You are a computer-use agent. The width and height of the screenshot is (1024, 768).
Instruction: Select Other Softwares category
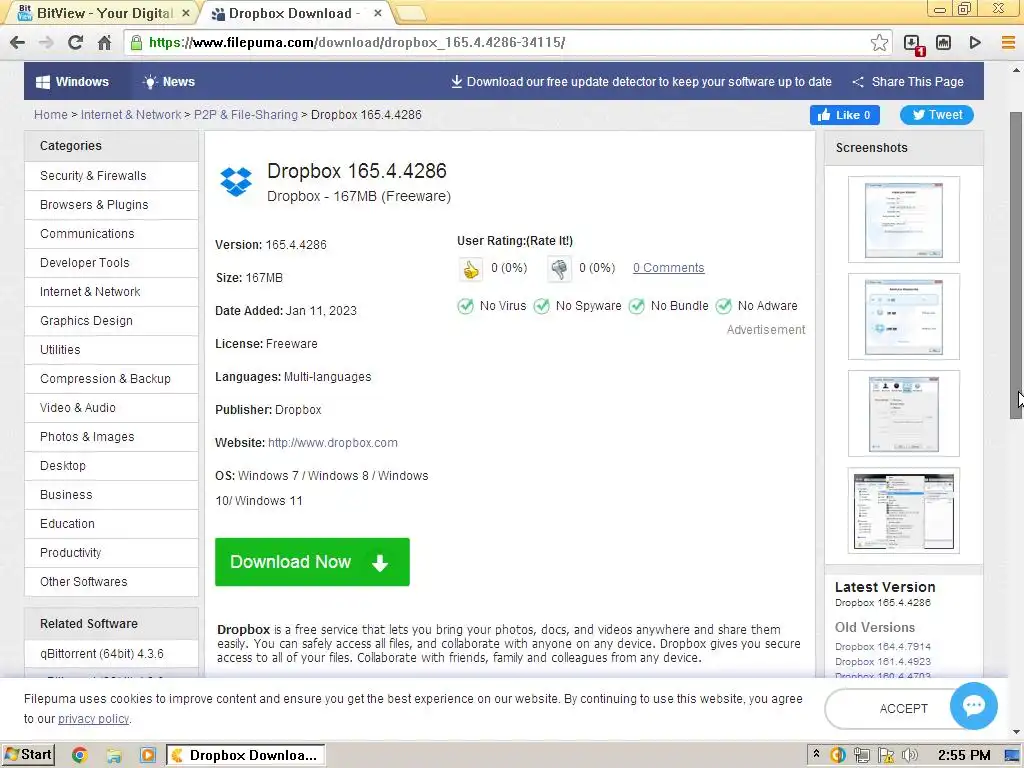tap(112, 582)
